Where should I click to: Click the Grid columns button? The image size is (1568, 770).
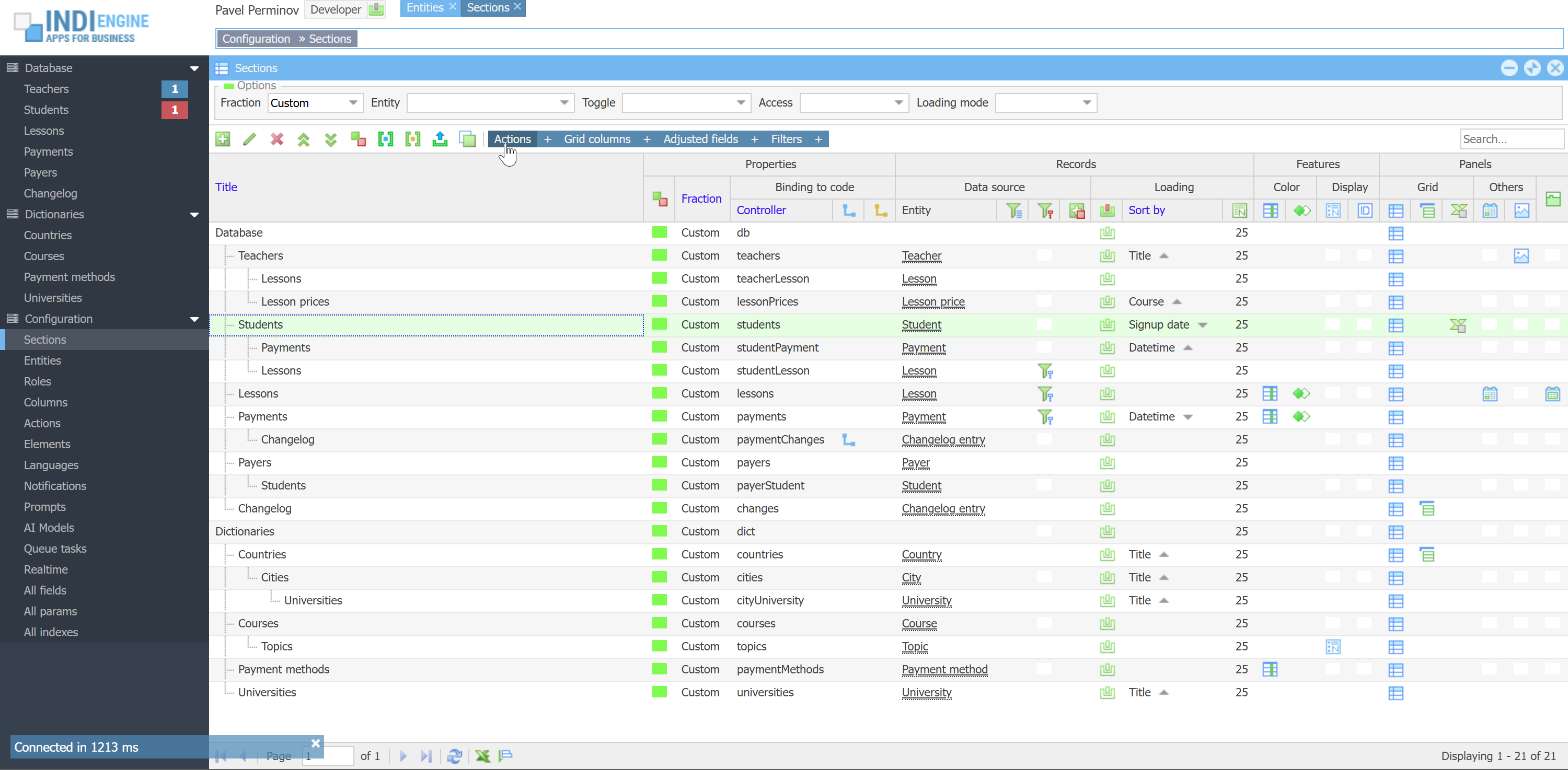click(596, 139)
